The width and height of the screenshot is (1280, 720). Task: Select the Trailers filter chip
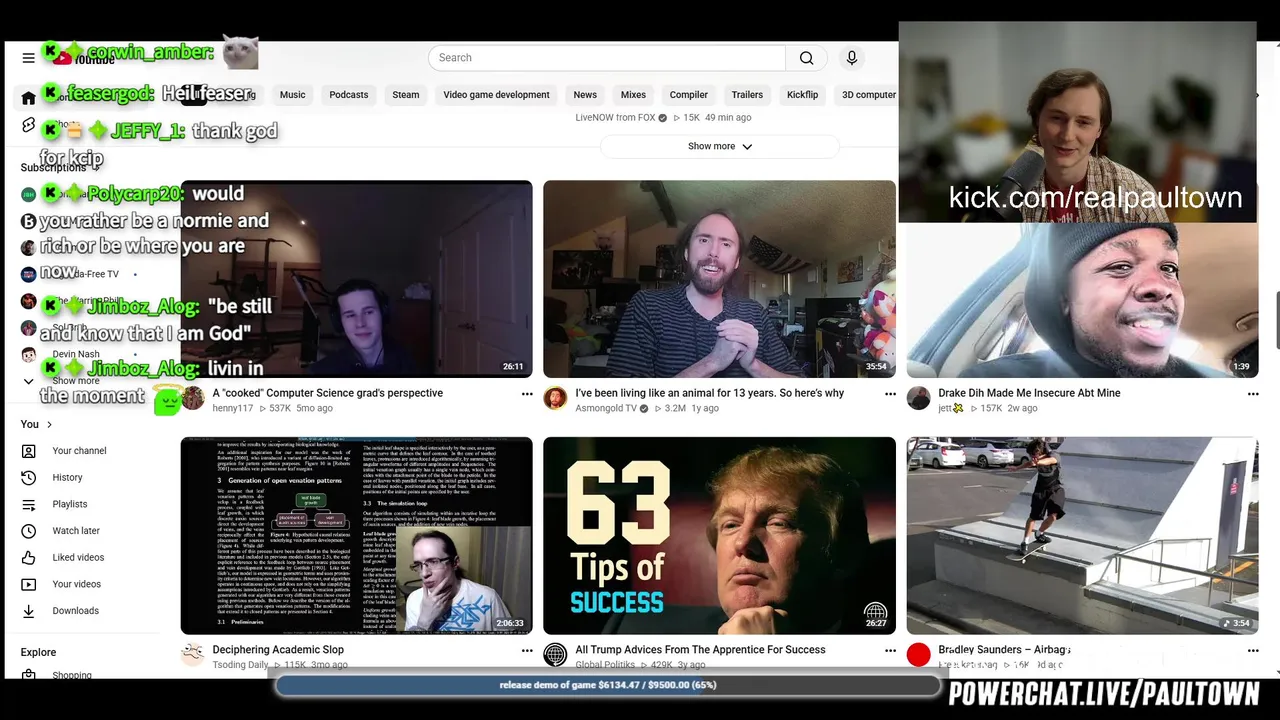(747, 95)
